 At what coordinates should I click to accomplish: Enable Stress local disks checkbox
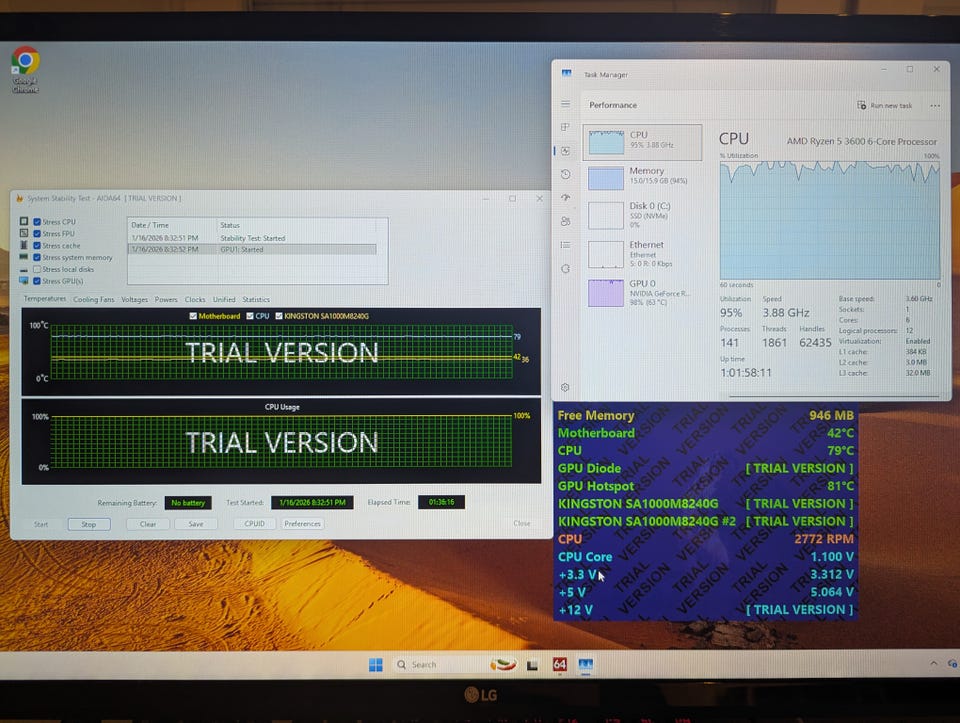pyautogui.click(x=37, y=269)
